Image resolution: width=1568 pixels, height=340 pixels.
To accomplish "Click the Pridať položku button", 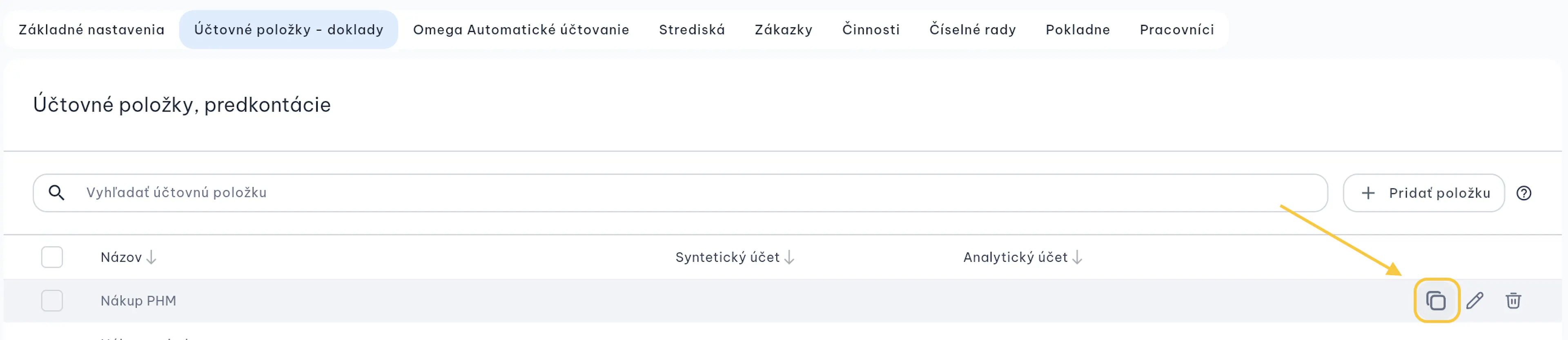I will click(1424, 193).
